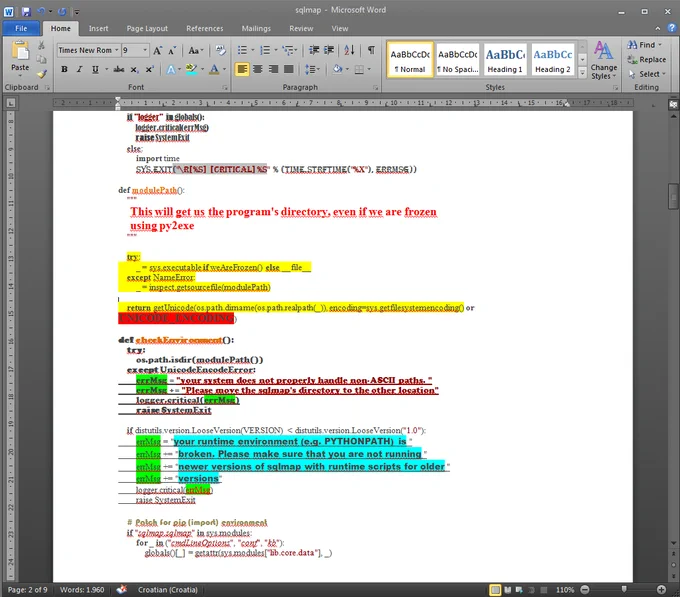The image size is (680, 597).
Task: Apply subscript formatting
Action: [x=134, y=69]
